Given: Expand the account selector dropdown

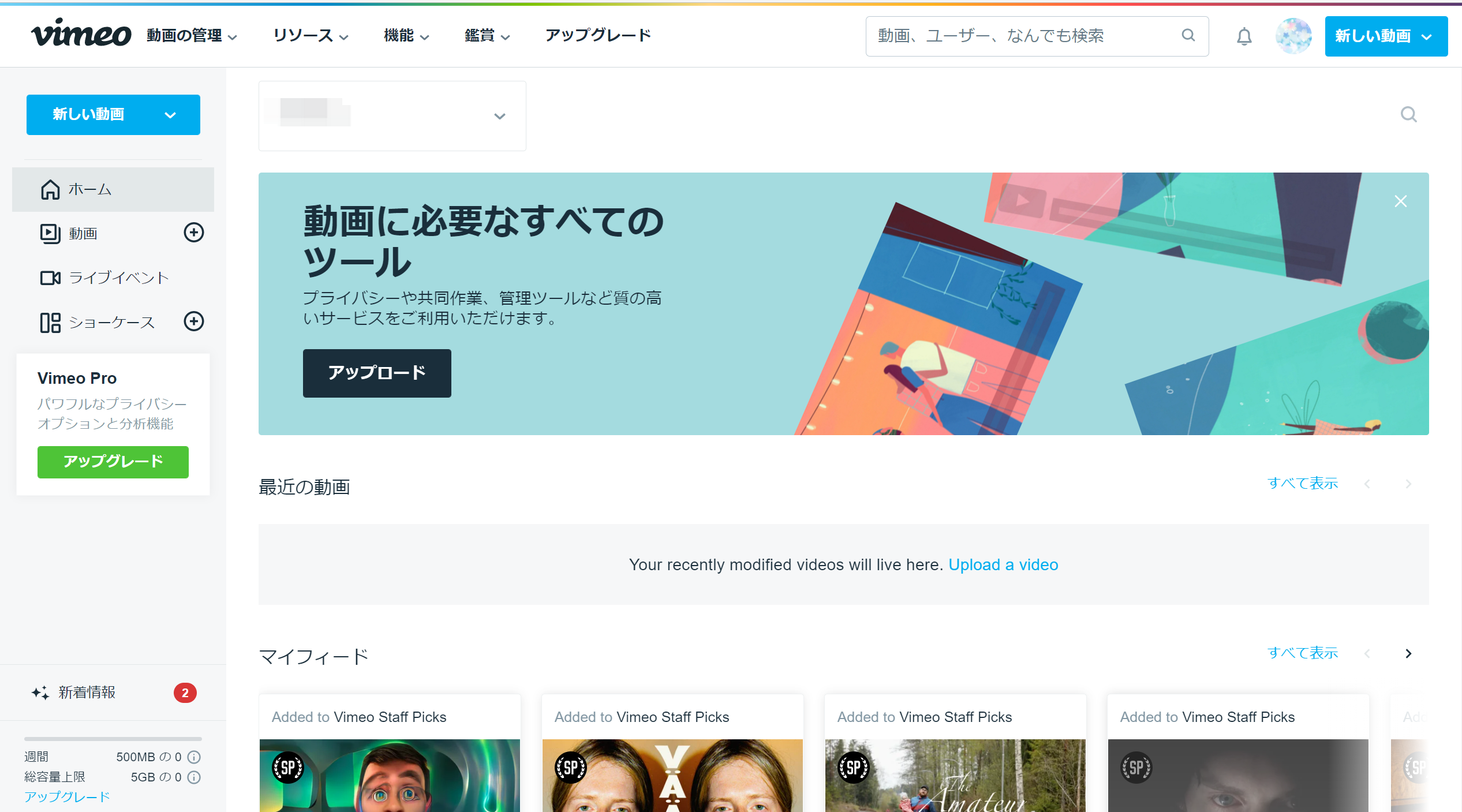Looking at the screenshot, I should click(x=392, y=116).
